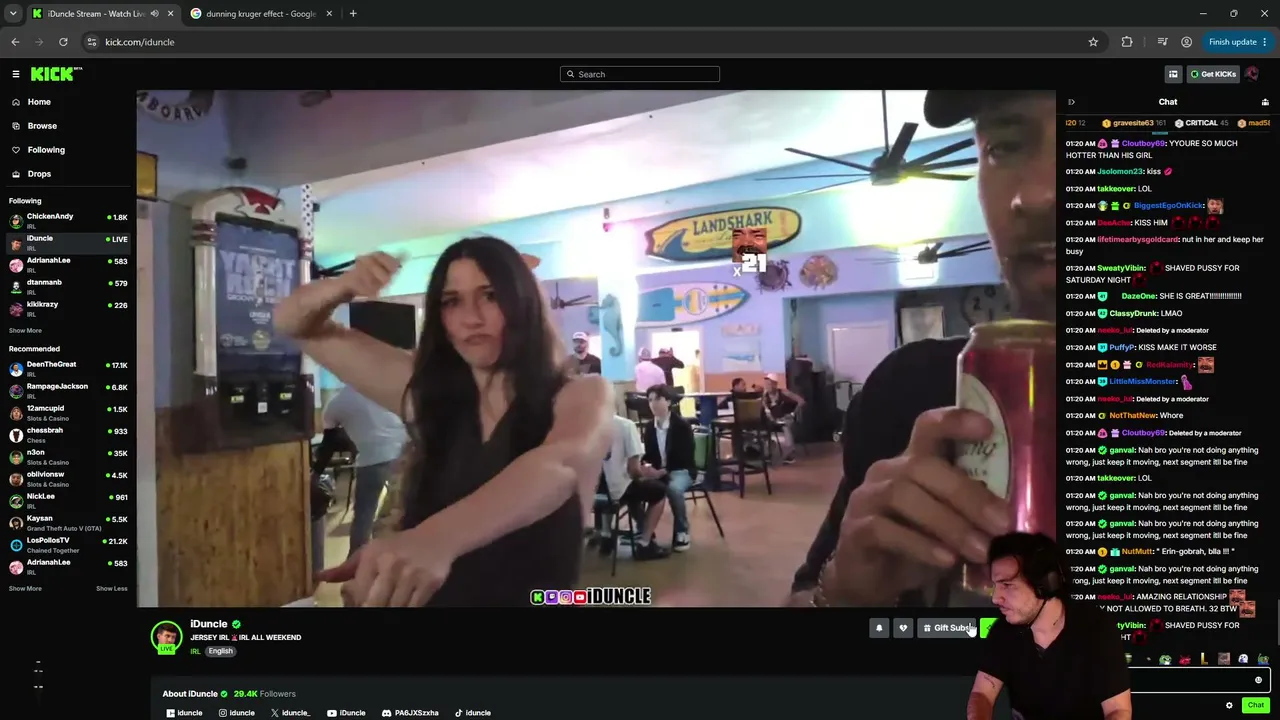The height and width of the screenshot is (720, 1280).
Task: Click Cloutboy69 username in top chat message
Action: [x=1143, y=143]
